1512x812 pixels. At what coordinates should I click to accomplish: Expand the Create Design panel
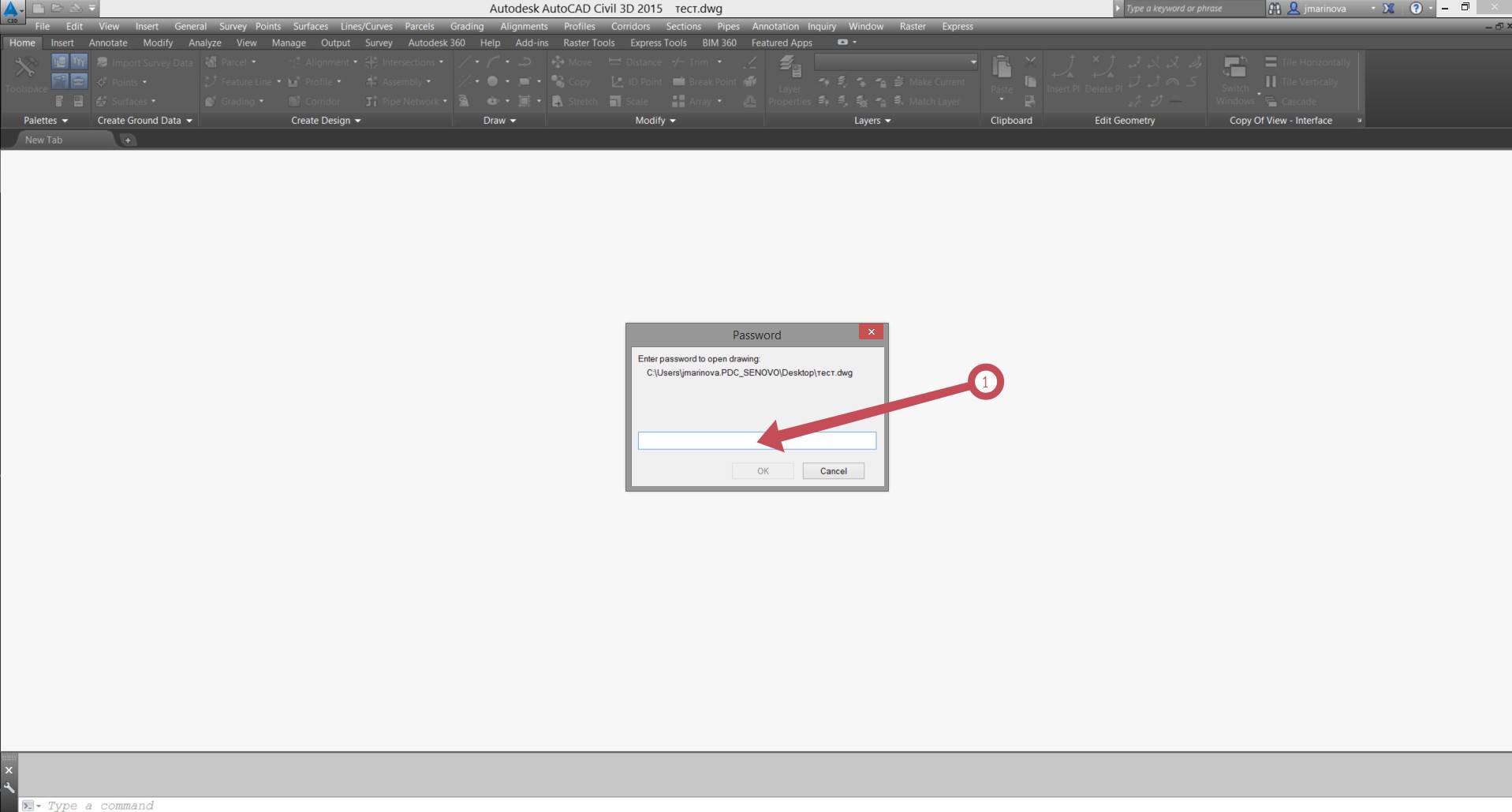tap(326, 120)
